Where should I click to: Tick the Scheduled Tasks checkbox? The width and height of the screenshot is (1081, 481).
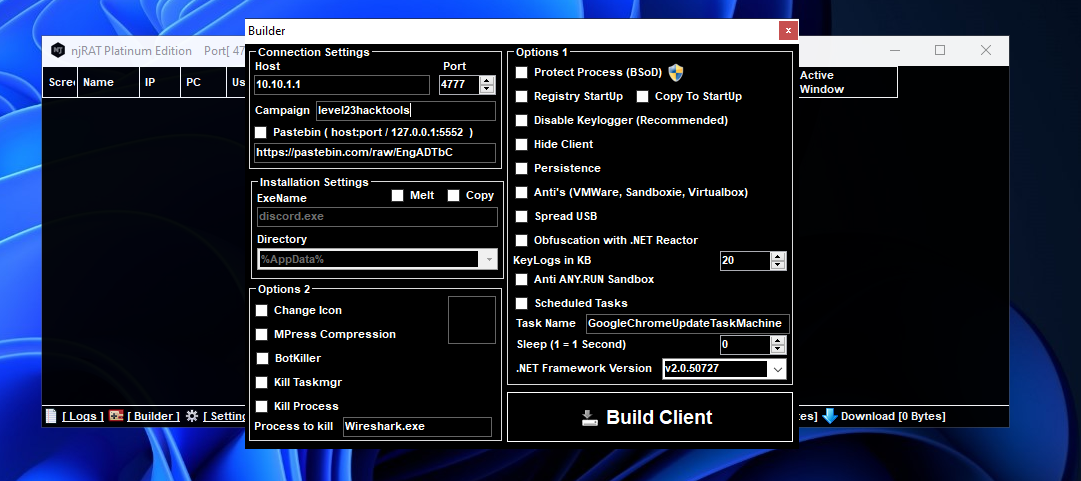tap(522, 303)
